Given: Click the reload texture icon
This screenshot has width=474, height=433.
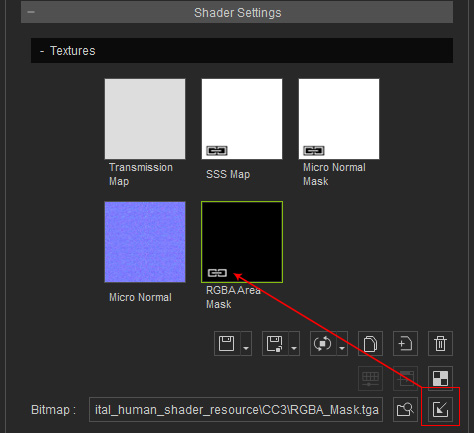Looking at the screenshot, I should [x=323, y=344].
